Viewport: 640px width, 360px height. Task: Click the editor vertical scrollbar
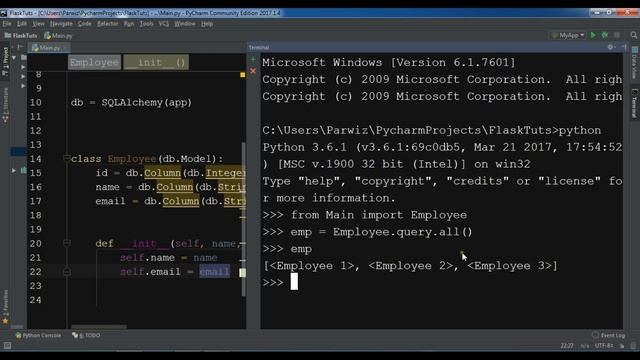pyautogui.click(x=244, y=219)
